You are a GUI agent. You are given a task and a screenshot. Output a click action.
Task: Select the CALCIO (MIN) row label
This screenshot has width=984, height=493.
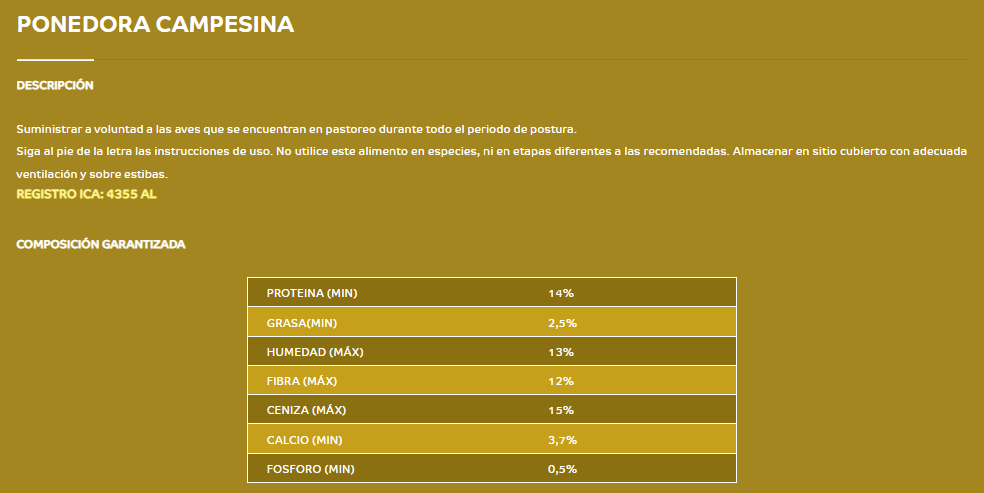[x=304, y=440]
